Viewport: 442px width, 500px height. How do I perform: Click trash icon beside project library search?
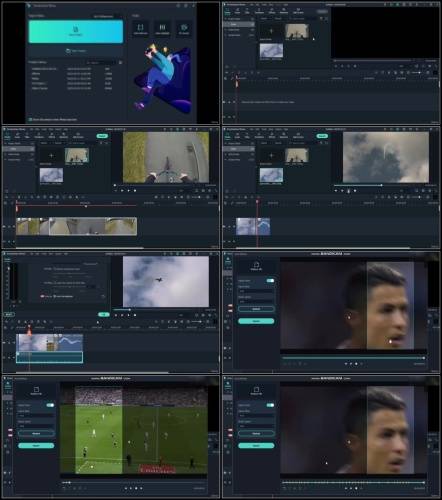coord(120,63)
